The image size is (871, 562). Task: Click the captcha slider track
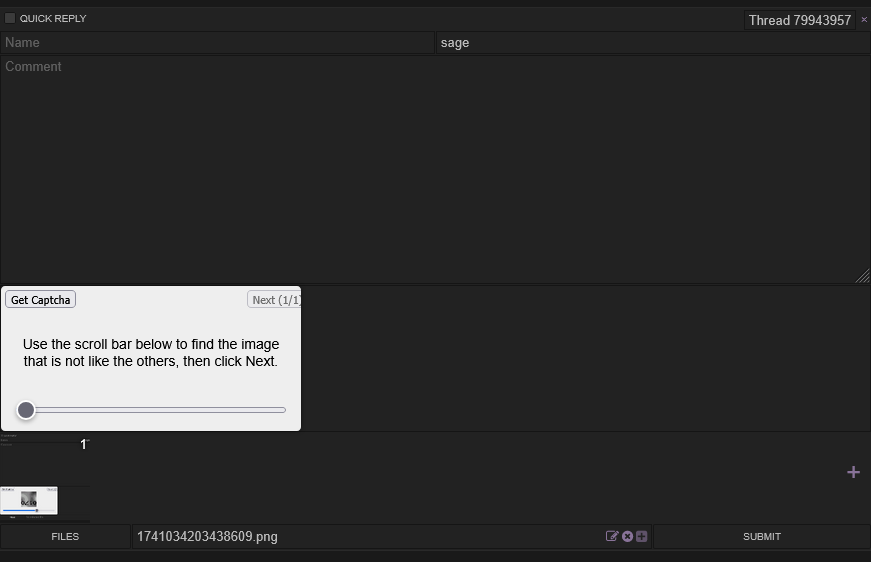click(x=151, y=410)
